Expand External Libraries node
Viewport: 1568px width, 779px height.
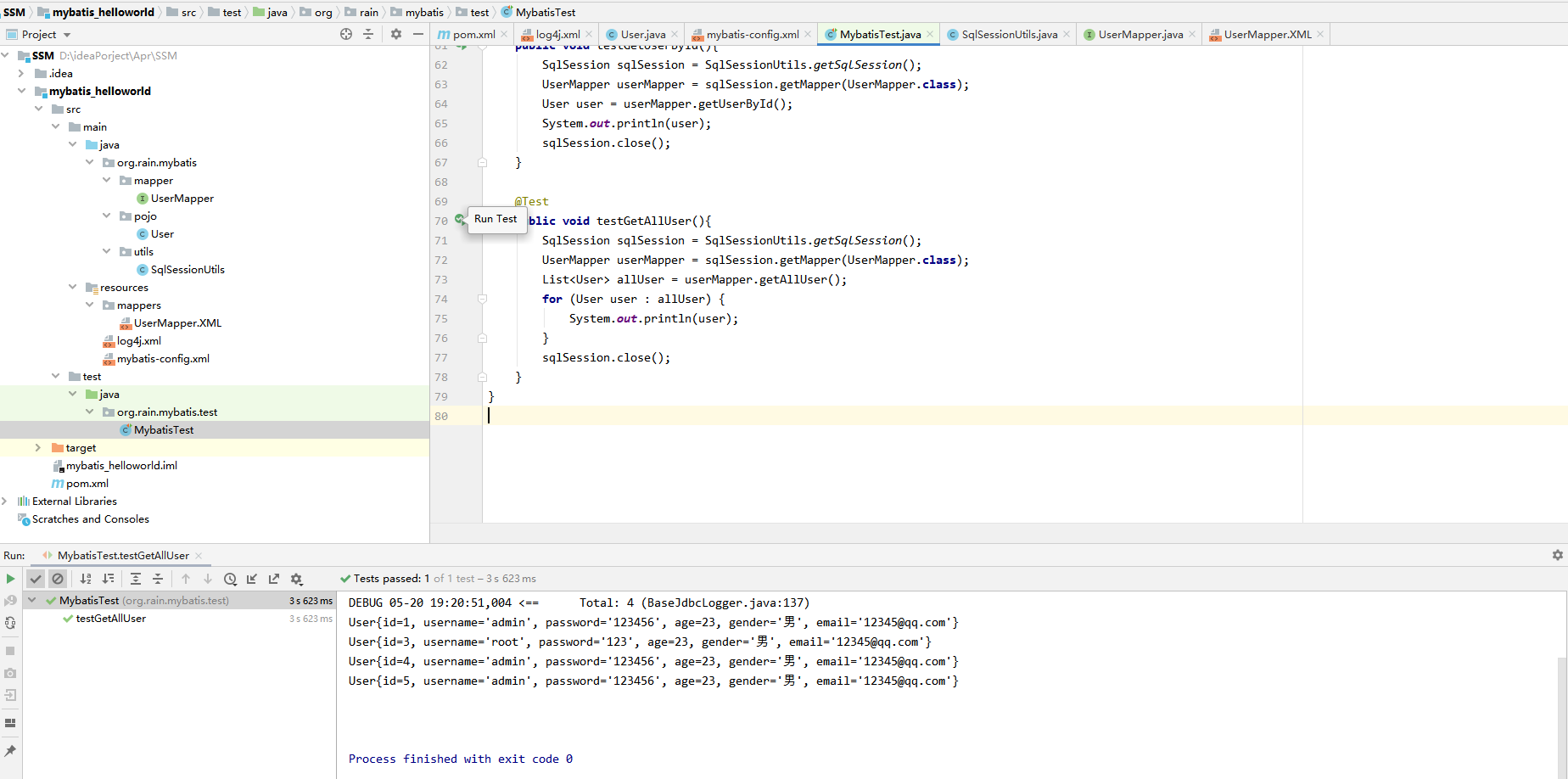click(x=4, y=501)
